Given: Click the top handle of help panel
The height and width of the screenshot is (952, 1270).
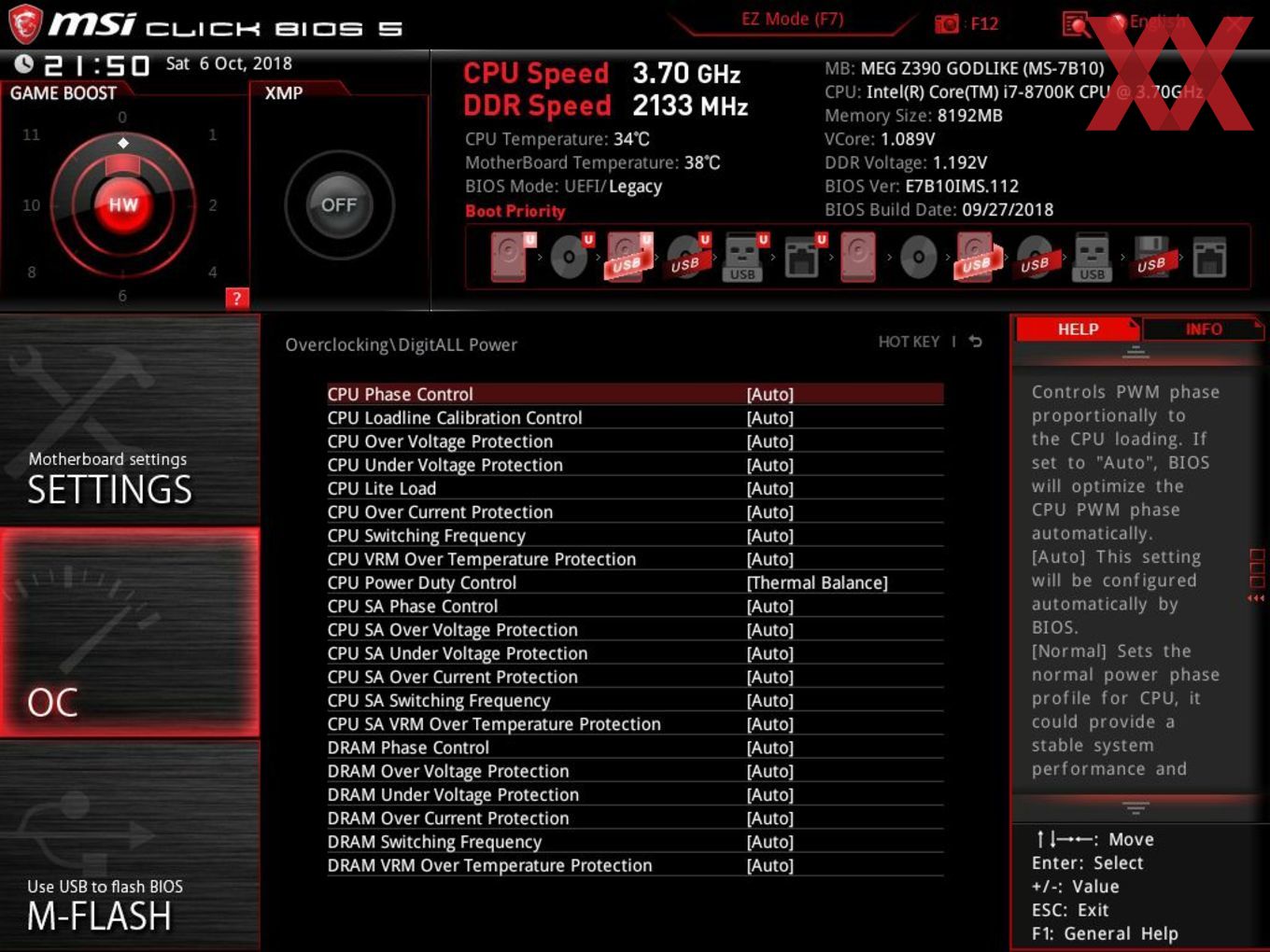Looking at the screenshot, I should click(x=1136, y=352).
